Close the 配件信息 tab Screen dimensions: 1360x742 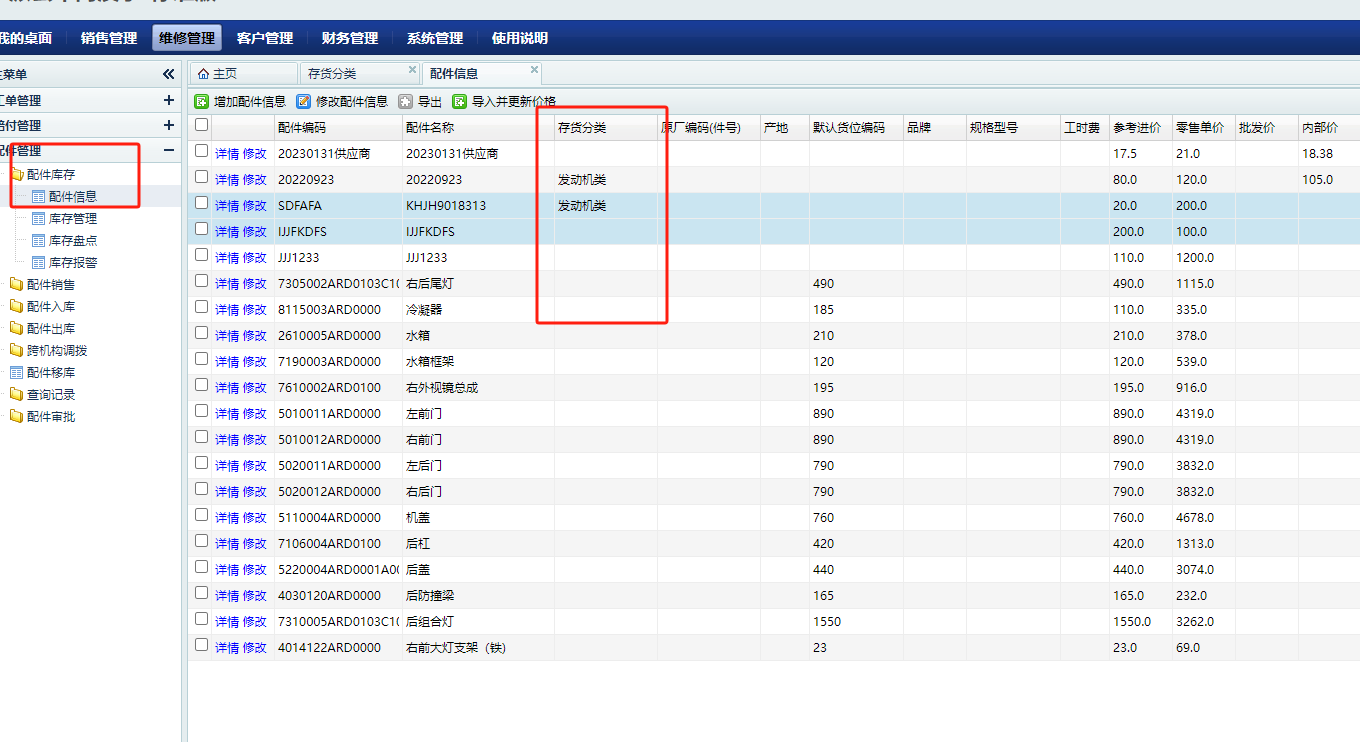tap(534, 70)
